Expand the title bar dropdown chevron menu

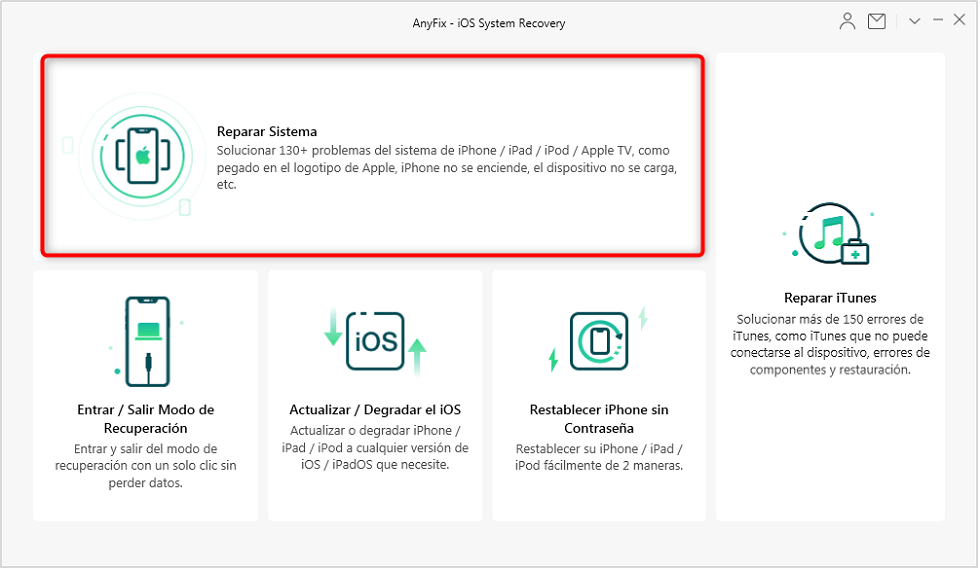pos(914,21)
